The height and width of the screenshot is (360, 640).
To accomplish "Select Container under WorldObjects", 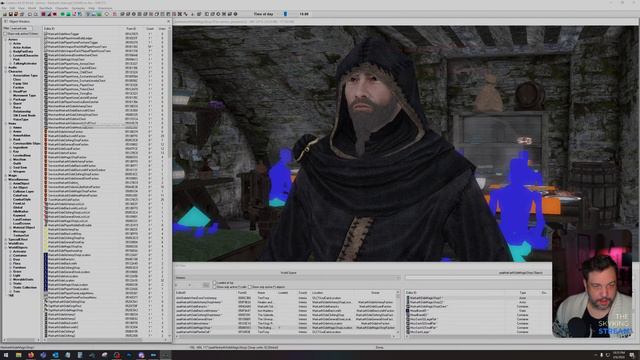I will click(20, 256).
